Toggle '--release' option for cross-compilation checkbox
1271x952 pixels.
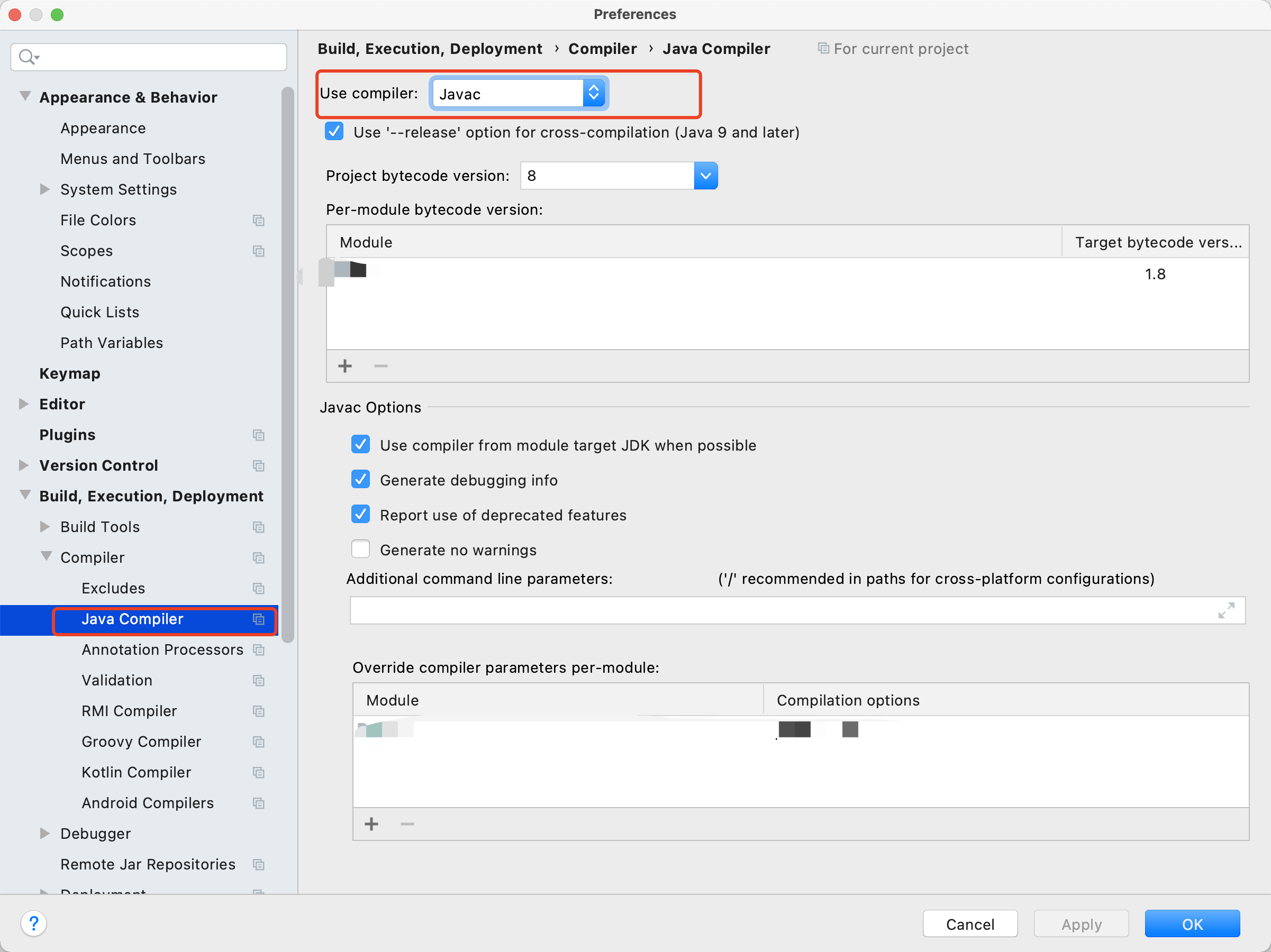[x=334, y=132]
